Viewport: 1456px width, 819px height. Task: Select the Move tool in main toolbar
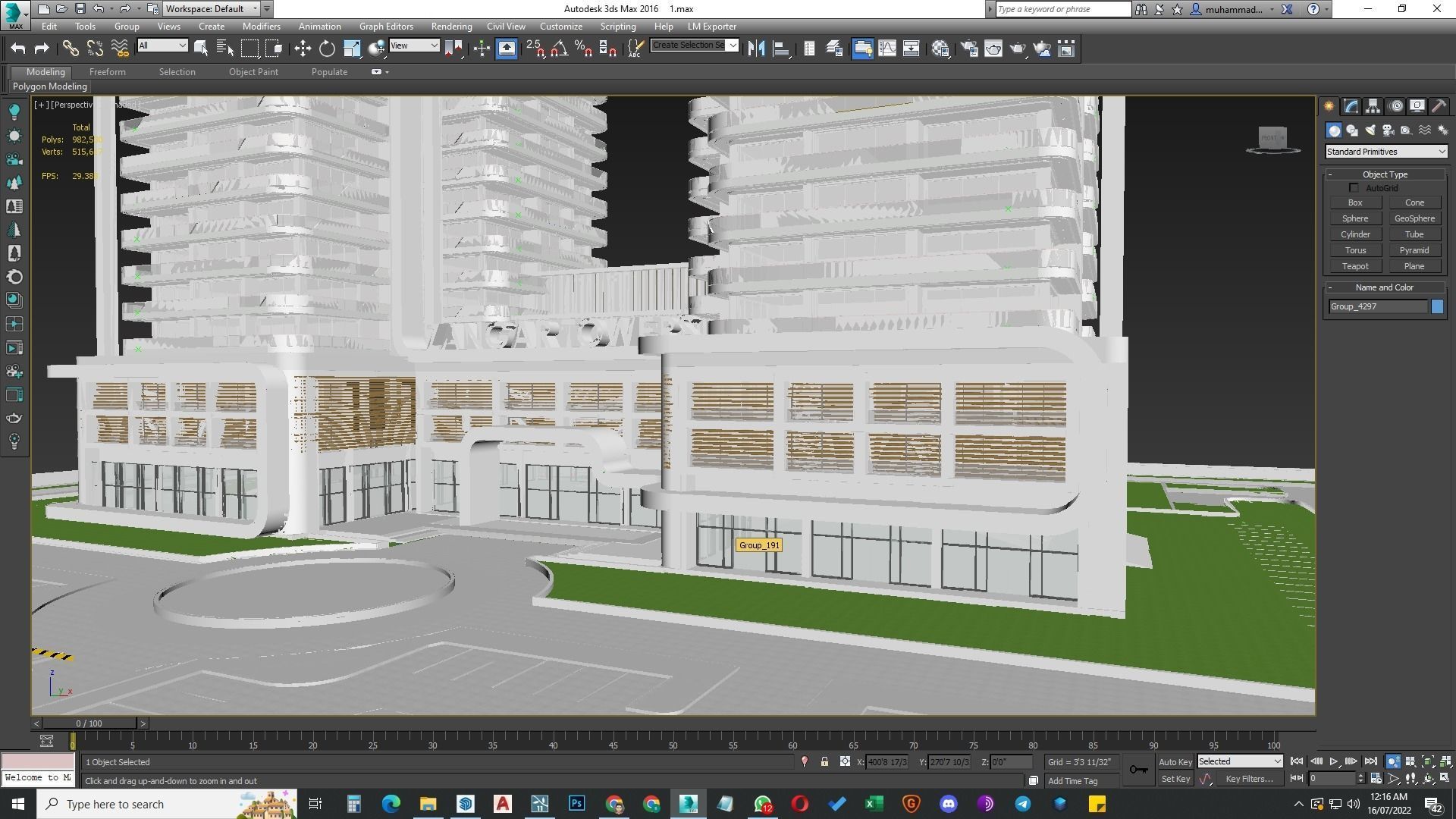[x=303, y=49]
